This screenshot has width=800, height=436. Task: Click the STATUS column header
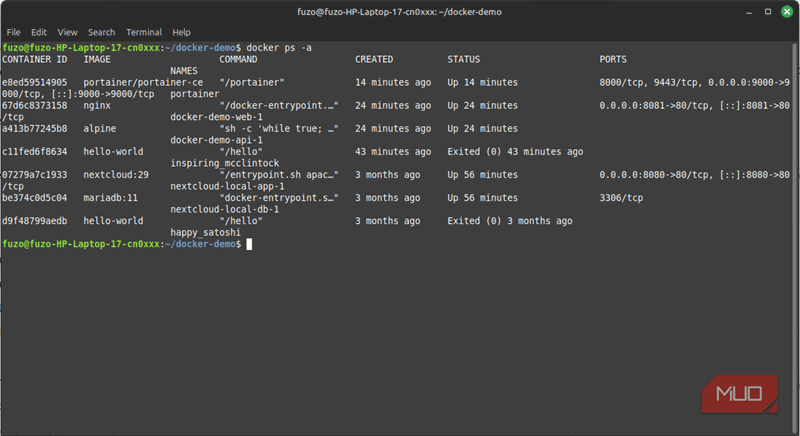click(x=464, y=59)
